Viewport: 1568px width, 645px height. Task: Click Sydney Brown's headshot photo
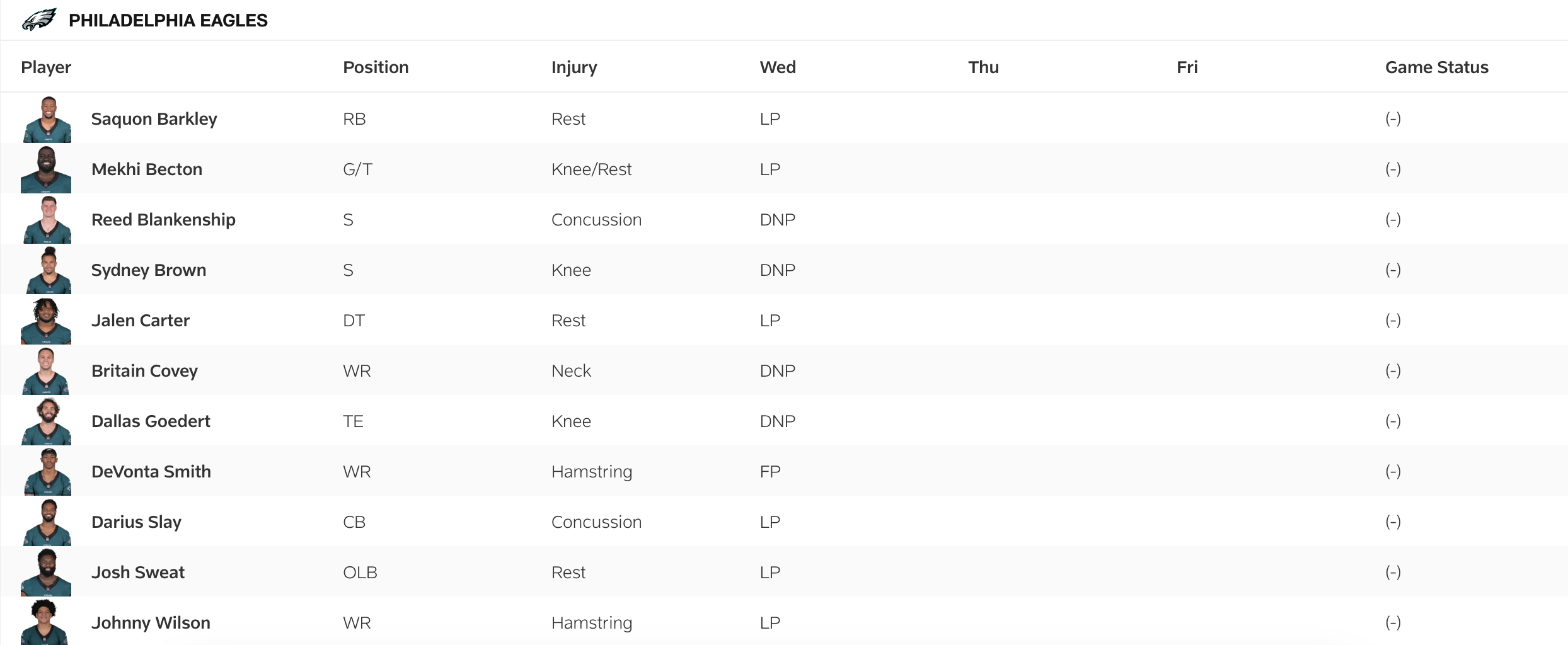pos(48,271)
